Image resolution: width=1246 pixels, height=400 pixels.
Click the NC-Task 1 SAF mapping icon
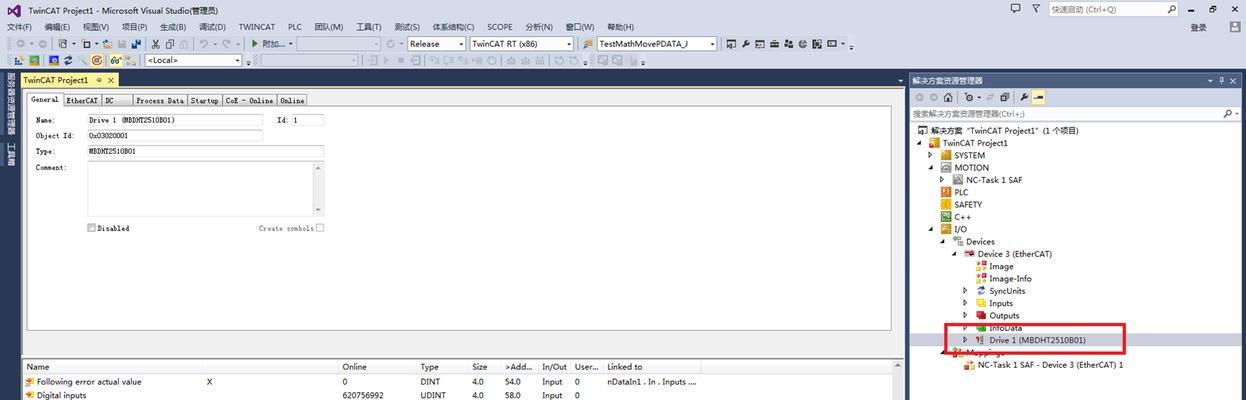[969, 365]
